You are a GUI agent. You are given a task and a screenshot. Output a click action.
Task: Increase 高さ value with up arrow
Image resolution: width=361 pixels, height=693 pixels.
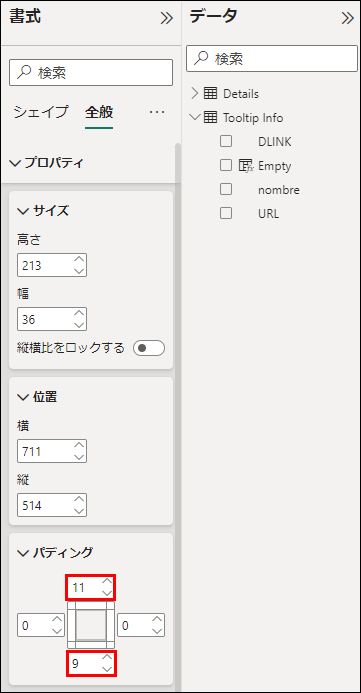[79, 259]
